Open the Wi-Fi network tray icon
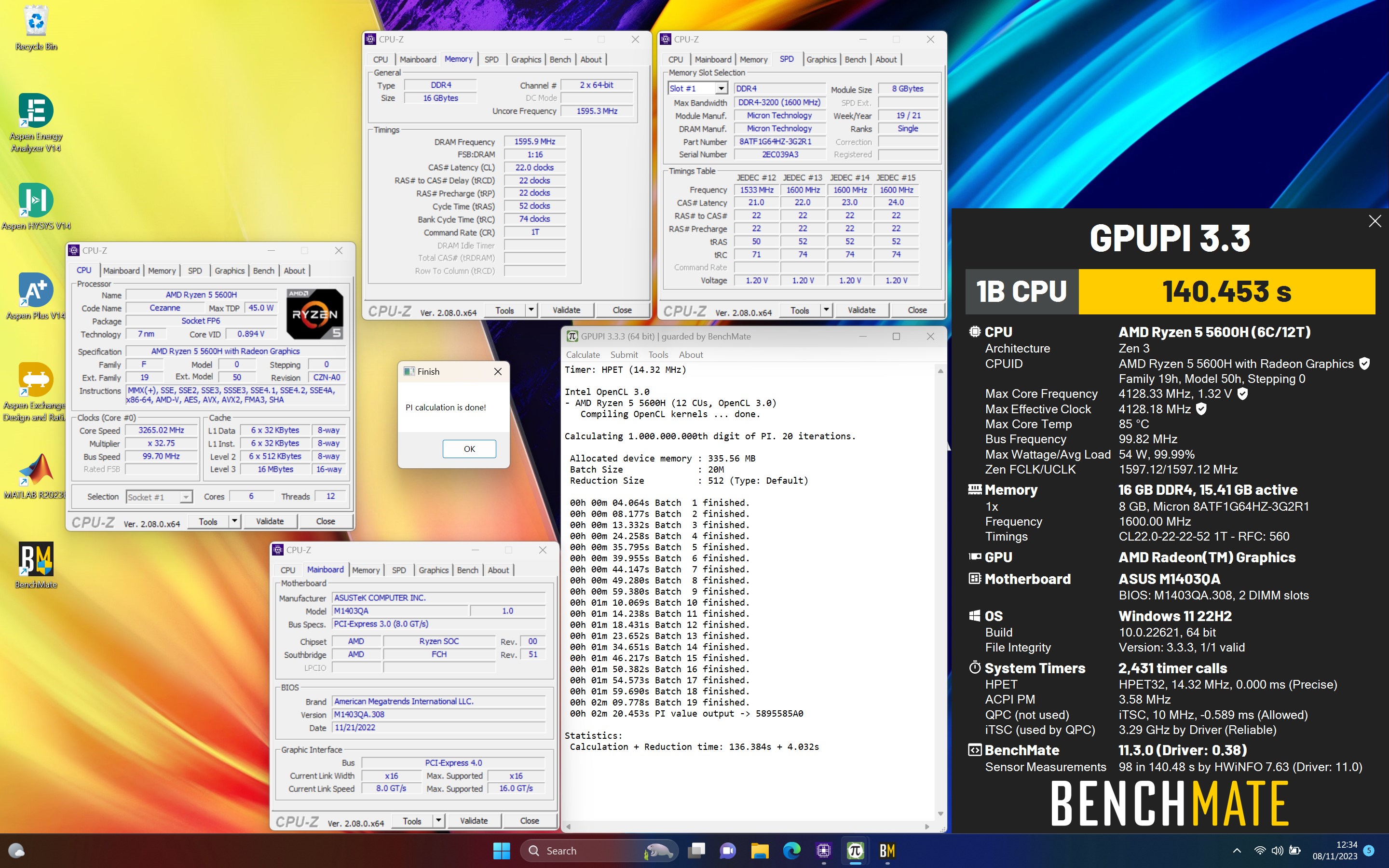The height and width of the screenshot is (868, 1389). coord(1260,851)
